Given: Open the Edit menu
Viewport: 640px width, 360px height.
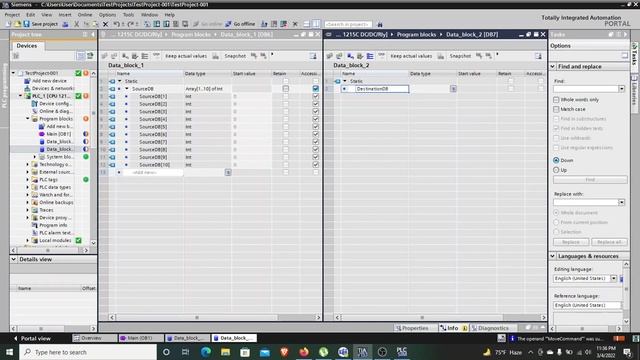Looking at the screenshot, I should 31,15.
